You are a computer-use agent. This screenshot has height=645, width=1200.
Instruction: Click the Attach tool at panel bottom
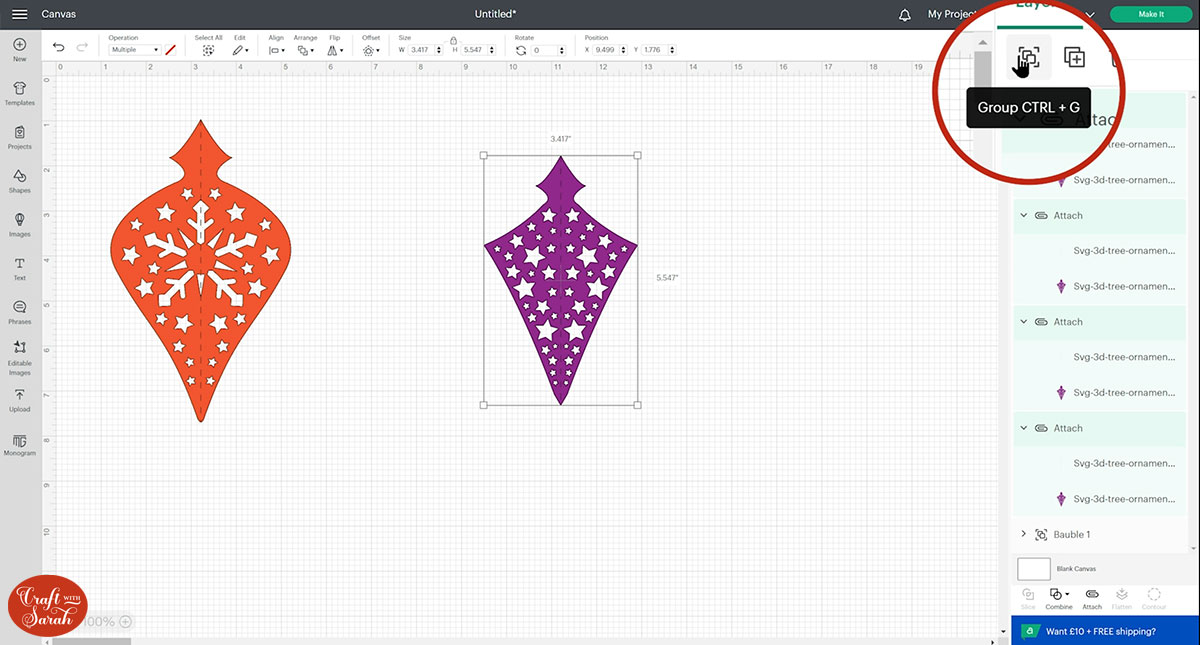coord(1092,597)
